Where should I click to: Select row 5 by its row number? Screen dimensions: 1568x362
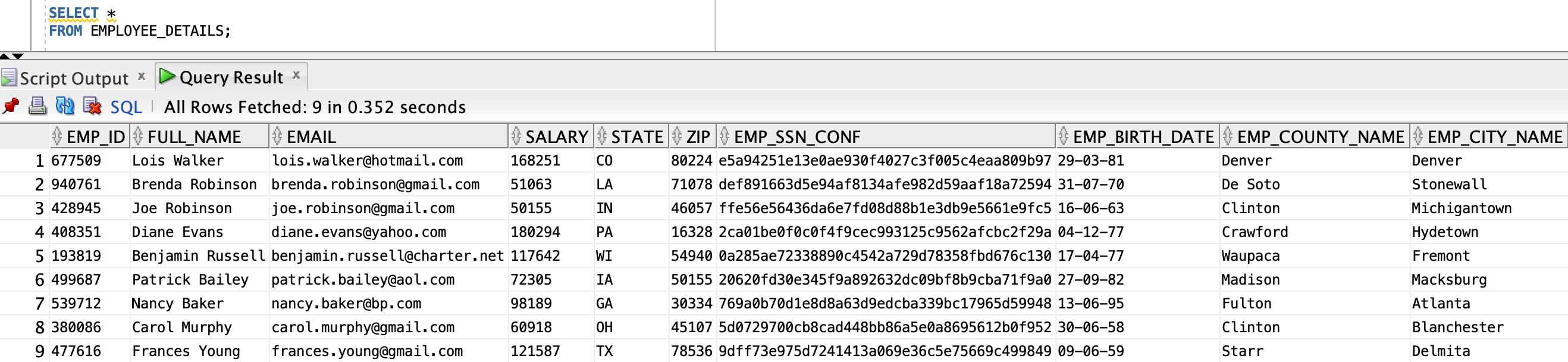pyautogui.click(x=39, y=256)
